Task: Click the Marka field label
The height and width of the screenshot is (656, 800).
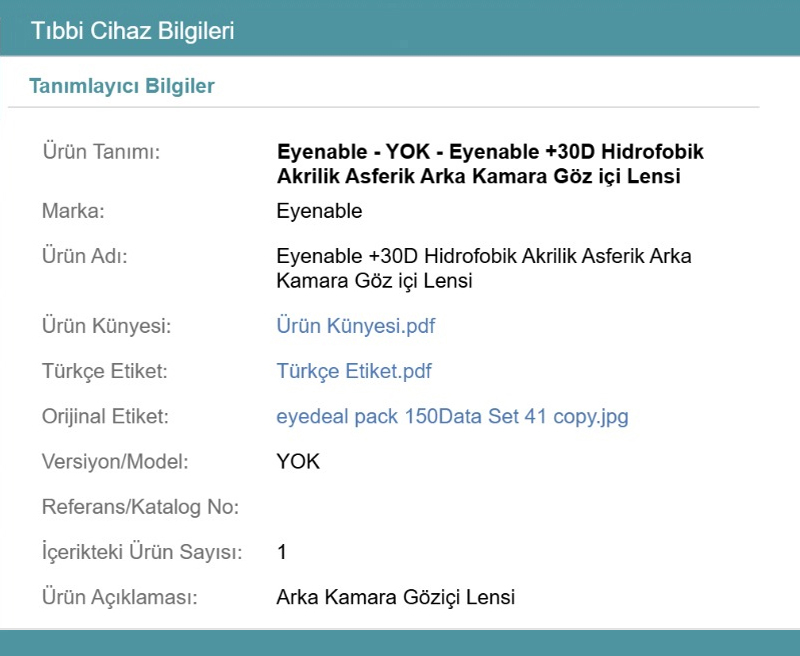Action: point(73,211)
